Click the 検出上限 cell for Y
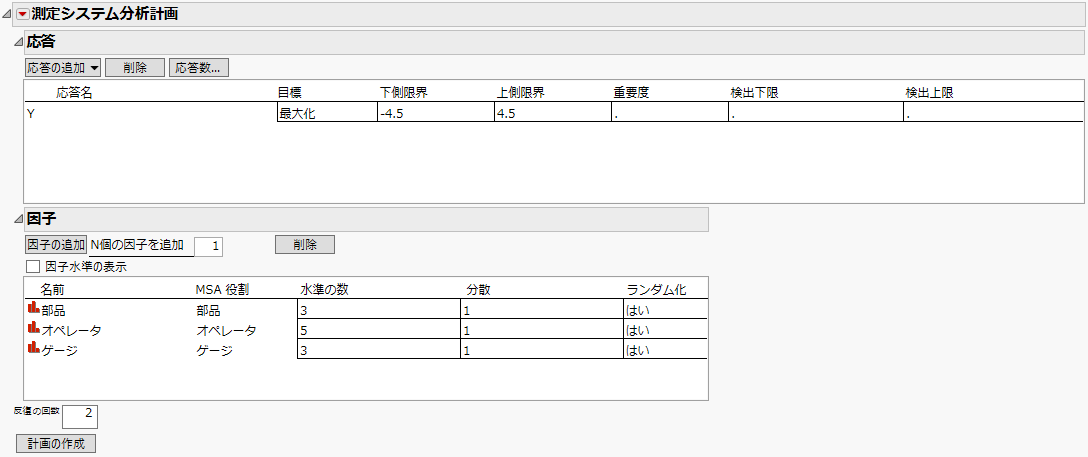This screenshot has height=457, width=1088. point(994,114)
